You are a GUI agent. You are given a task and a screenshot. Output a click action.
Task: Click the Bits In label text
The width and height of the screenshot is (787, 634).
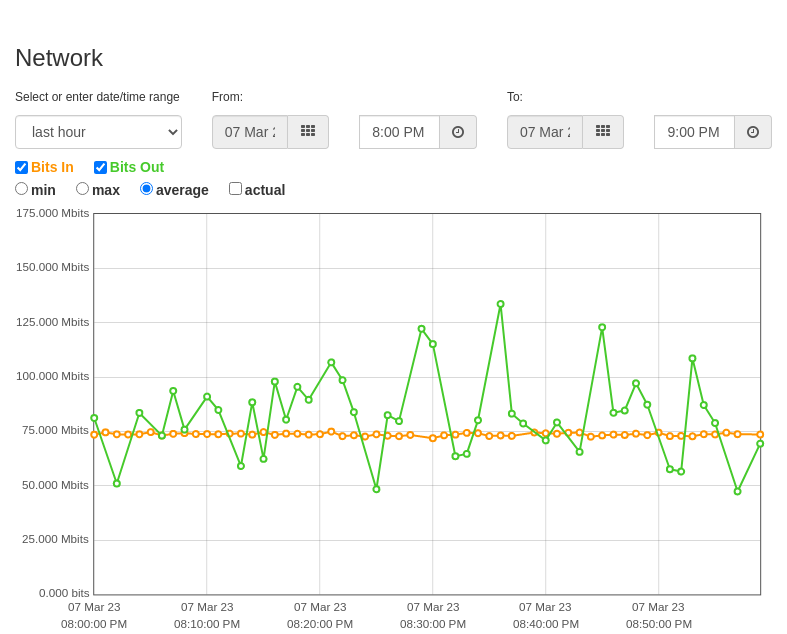click(52, 167)
